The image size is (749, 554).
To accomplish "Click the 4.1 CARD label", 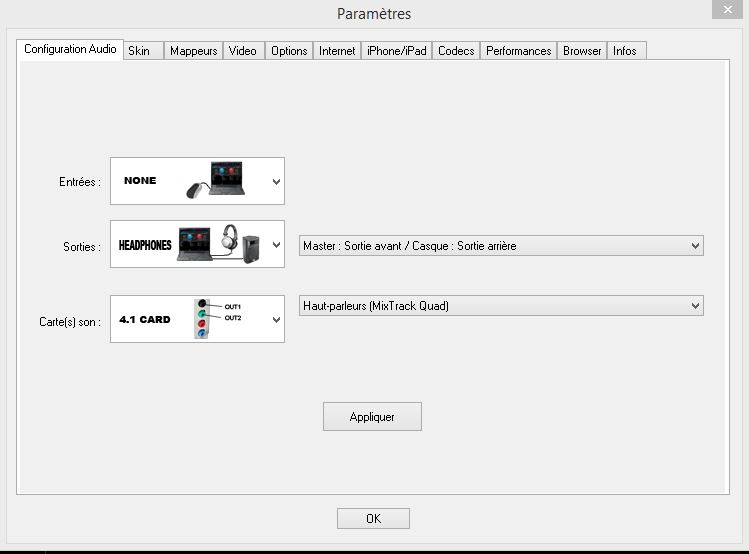I will pyautogui.click(x=145, y=320).
